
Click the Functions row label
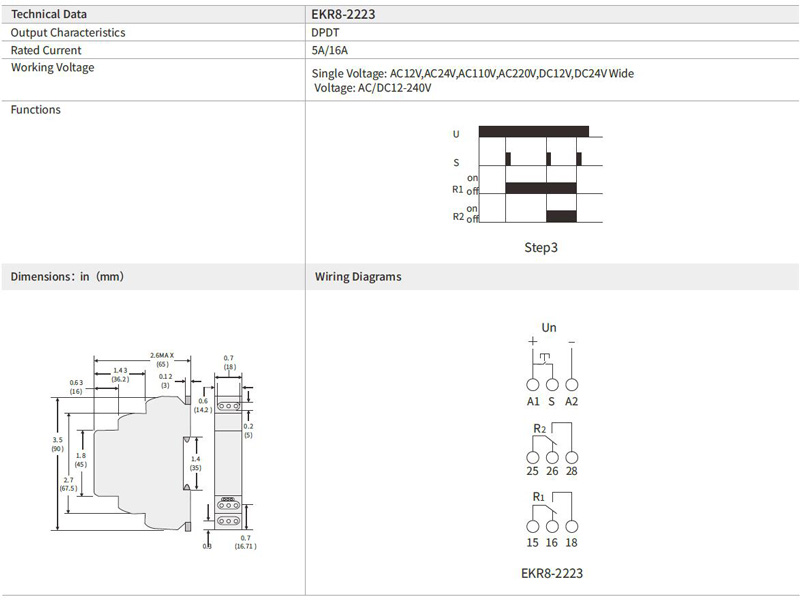click(x=35, y=110)
